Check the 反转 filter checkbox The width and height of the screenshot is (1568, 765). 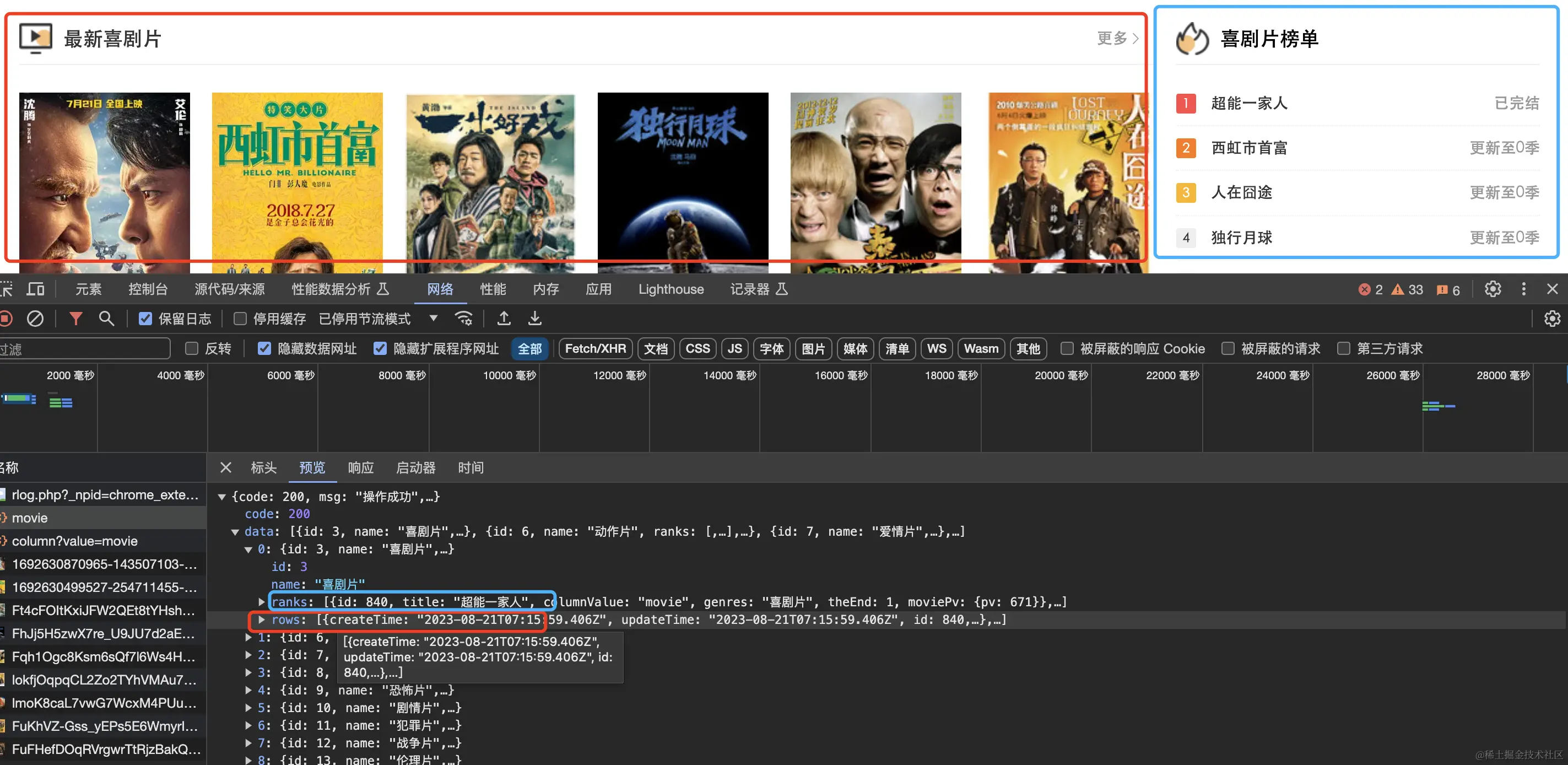(x=191, y=348)
